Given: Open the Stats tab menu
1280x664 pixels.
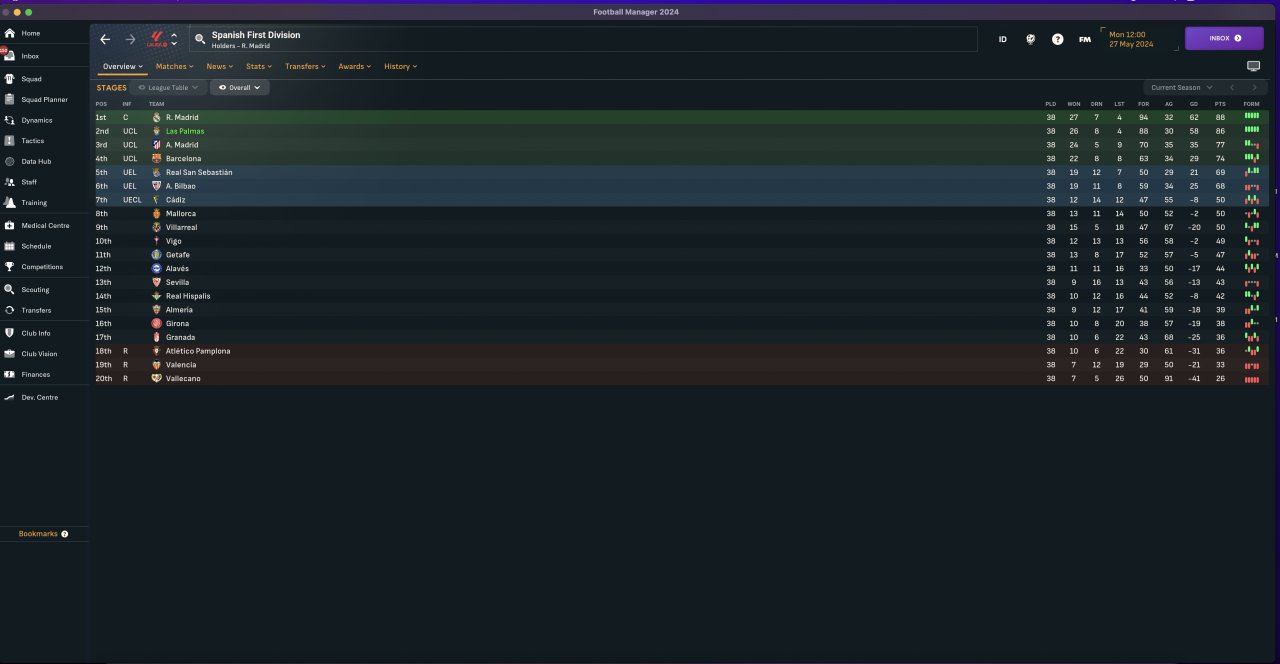Looking at the screenshot, I should click(259, 66).
